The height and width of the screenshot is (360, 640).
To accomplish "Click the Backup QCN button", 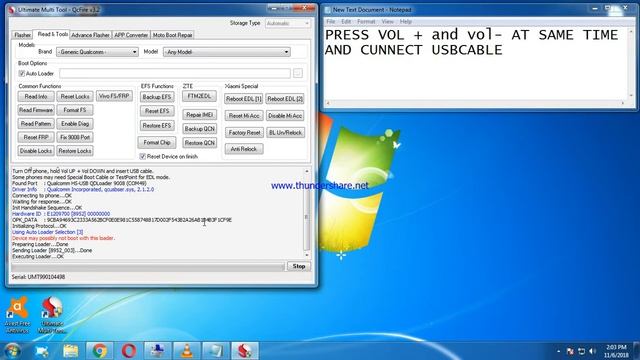I will tap(200, 129).
